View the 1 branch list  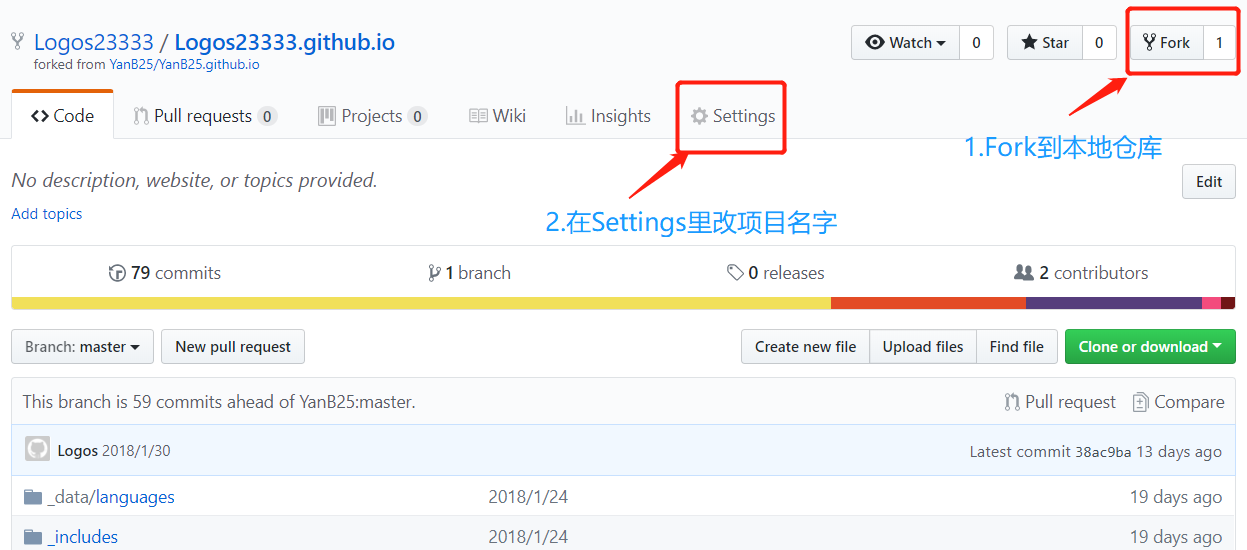point(469,273)
